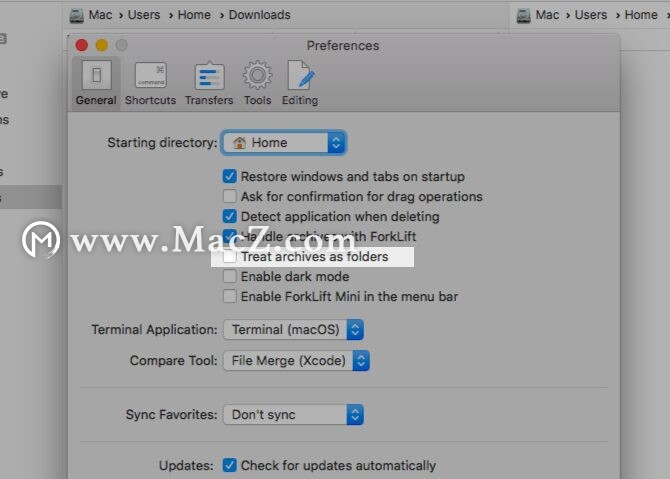Toggle Check for updates automatically

[x=229, y=465]
